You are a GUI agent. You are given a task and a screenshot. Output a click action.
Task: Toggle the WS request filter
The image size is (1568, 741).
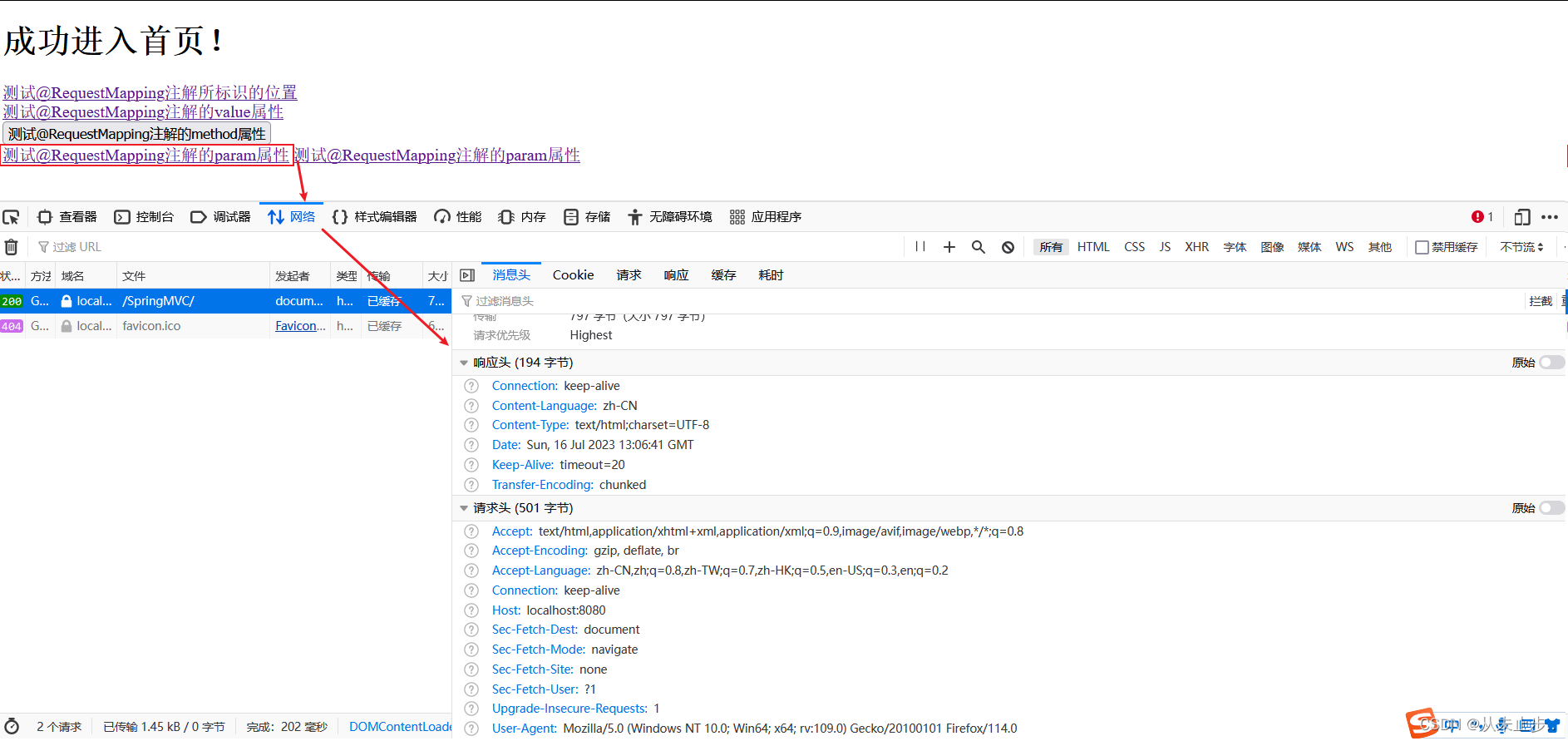[1344, 247]
